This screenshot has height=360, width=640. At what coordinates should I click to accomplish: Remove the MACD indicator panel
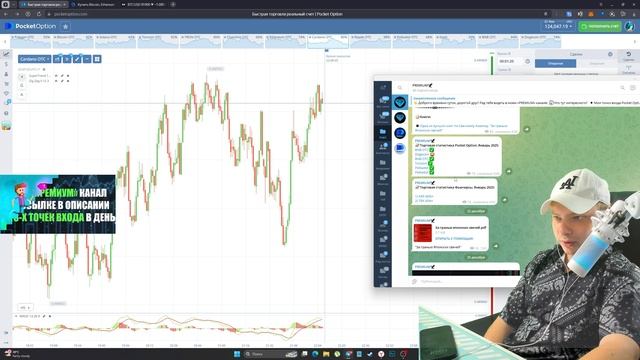pyautogui.click(x=50, y=316)
